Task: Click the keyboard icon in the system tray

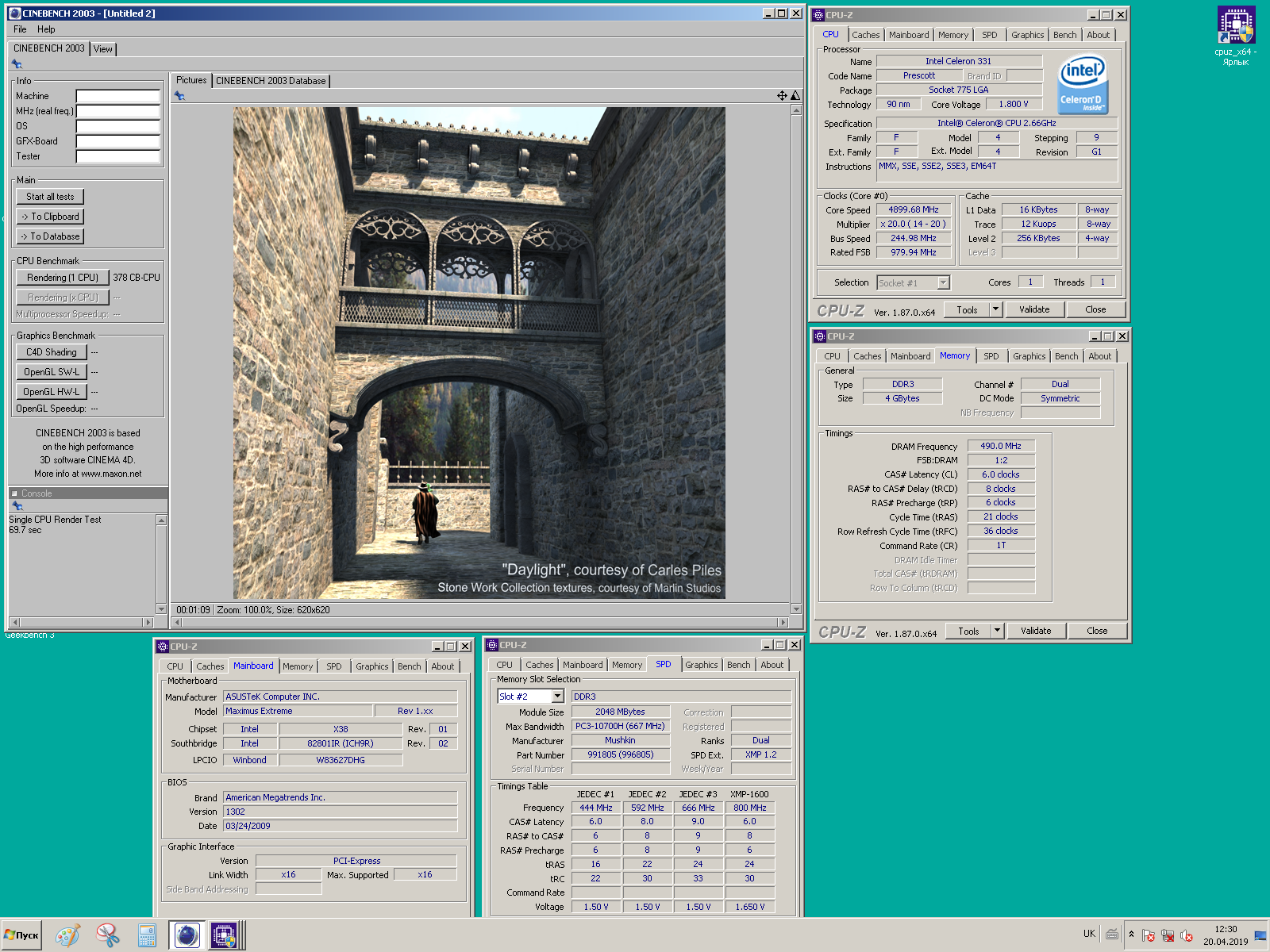Action: point(1112,935)
